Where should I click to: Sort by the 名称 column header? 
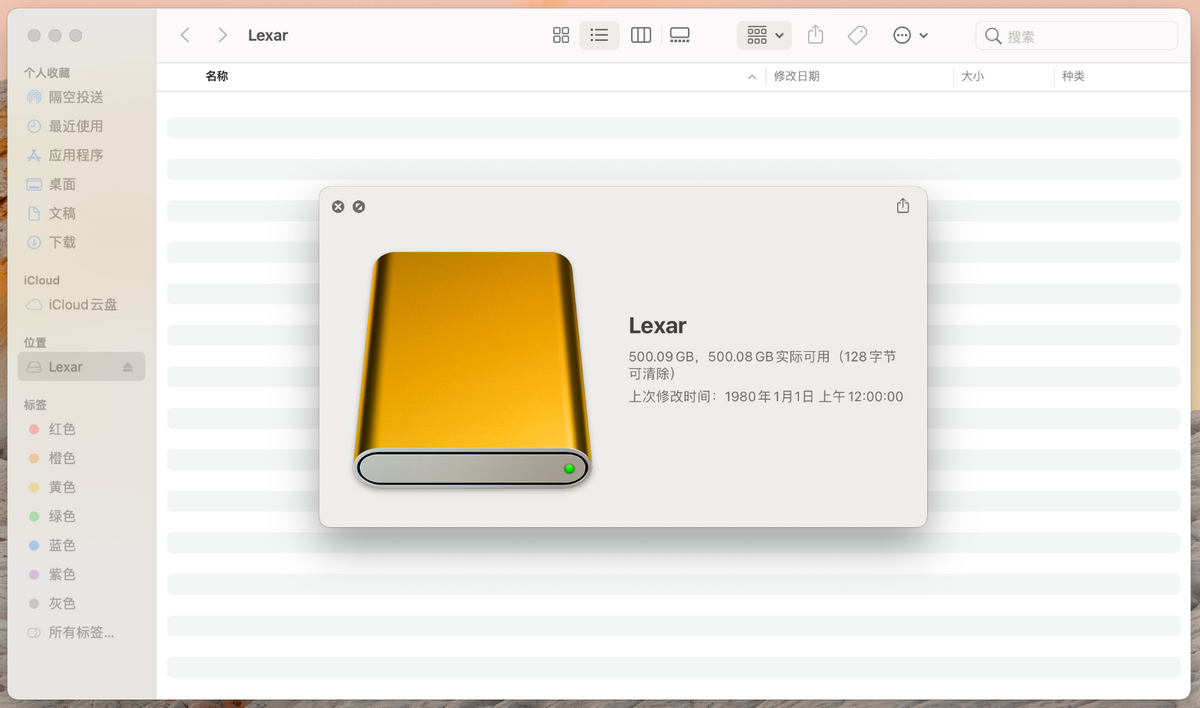point(217,76)
